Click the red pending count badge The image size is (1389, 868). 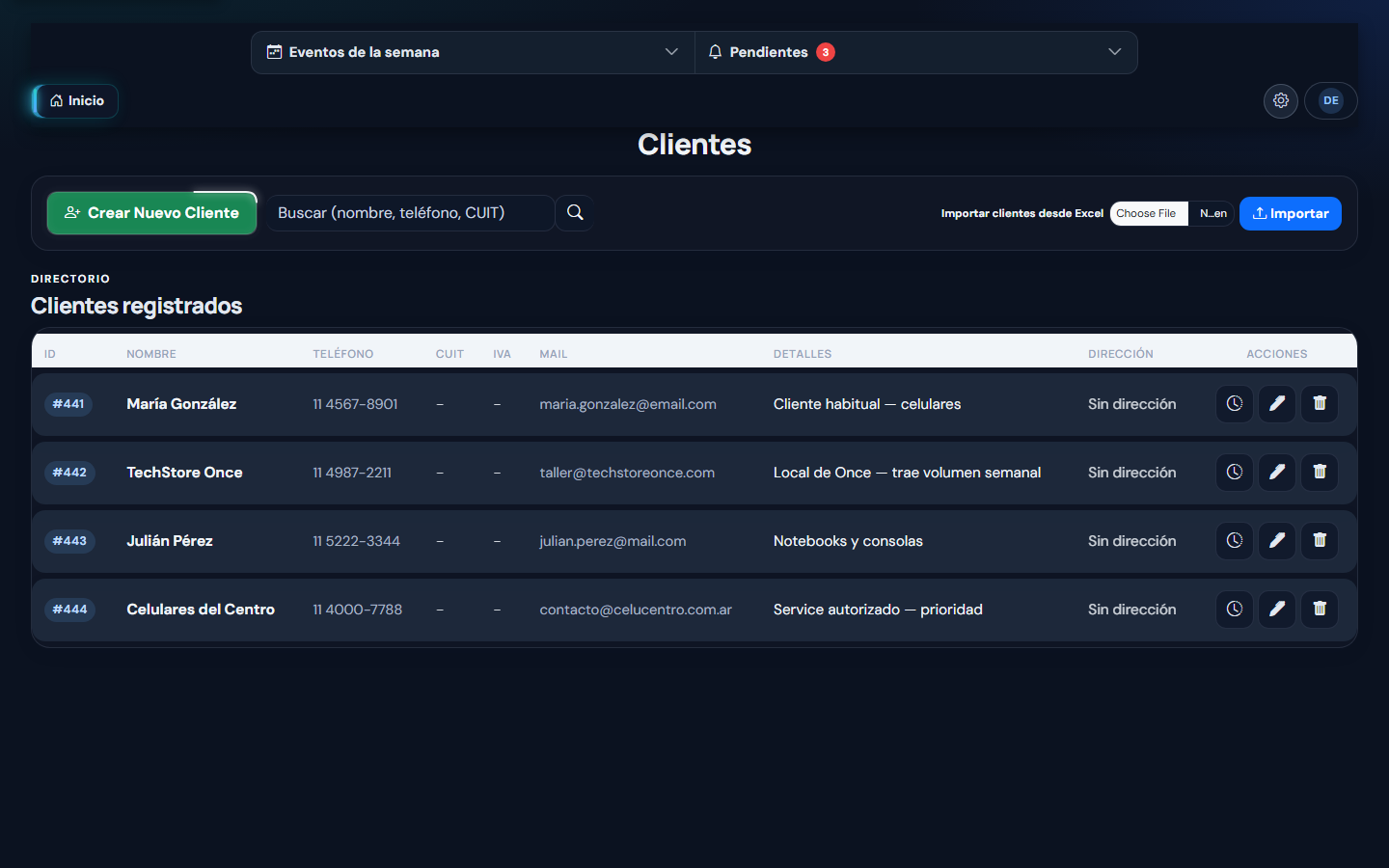(x=826, y=52)
